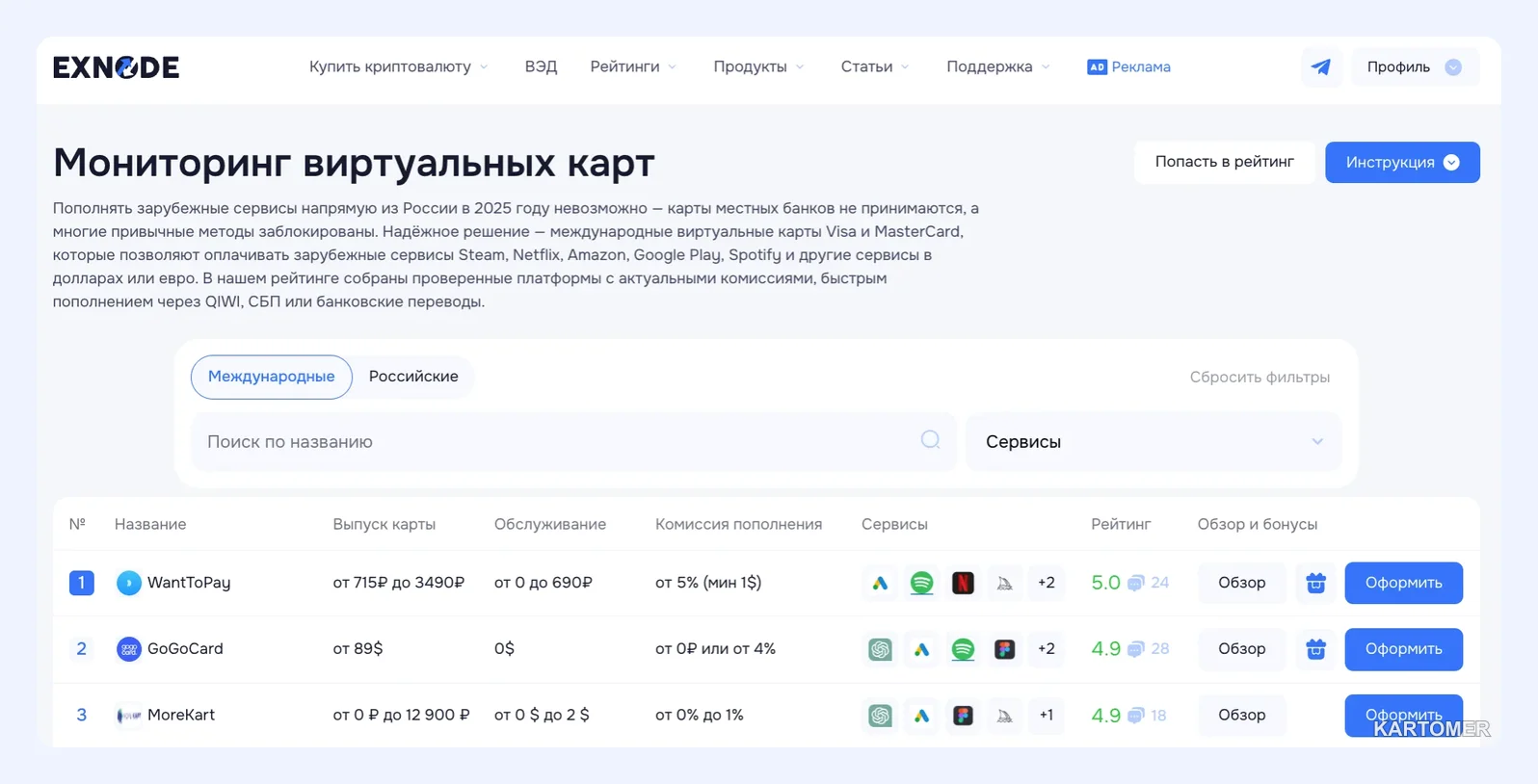Click the Поиск по названию field
This screenshot has height=784, width=1538.
[573, 442]
